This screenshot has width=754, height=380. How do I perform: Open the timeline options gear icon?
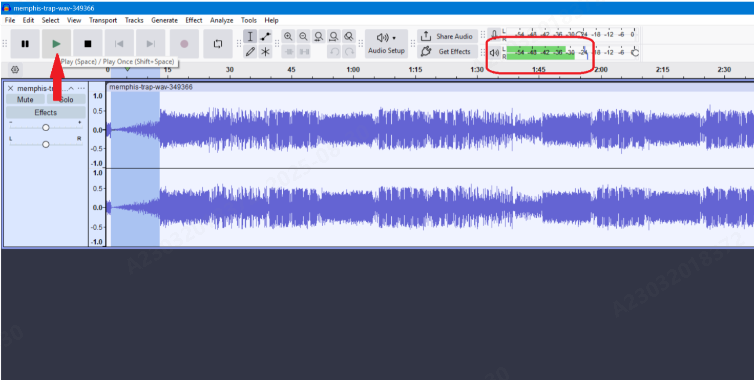tap(15, 70)
